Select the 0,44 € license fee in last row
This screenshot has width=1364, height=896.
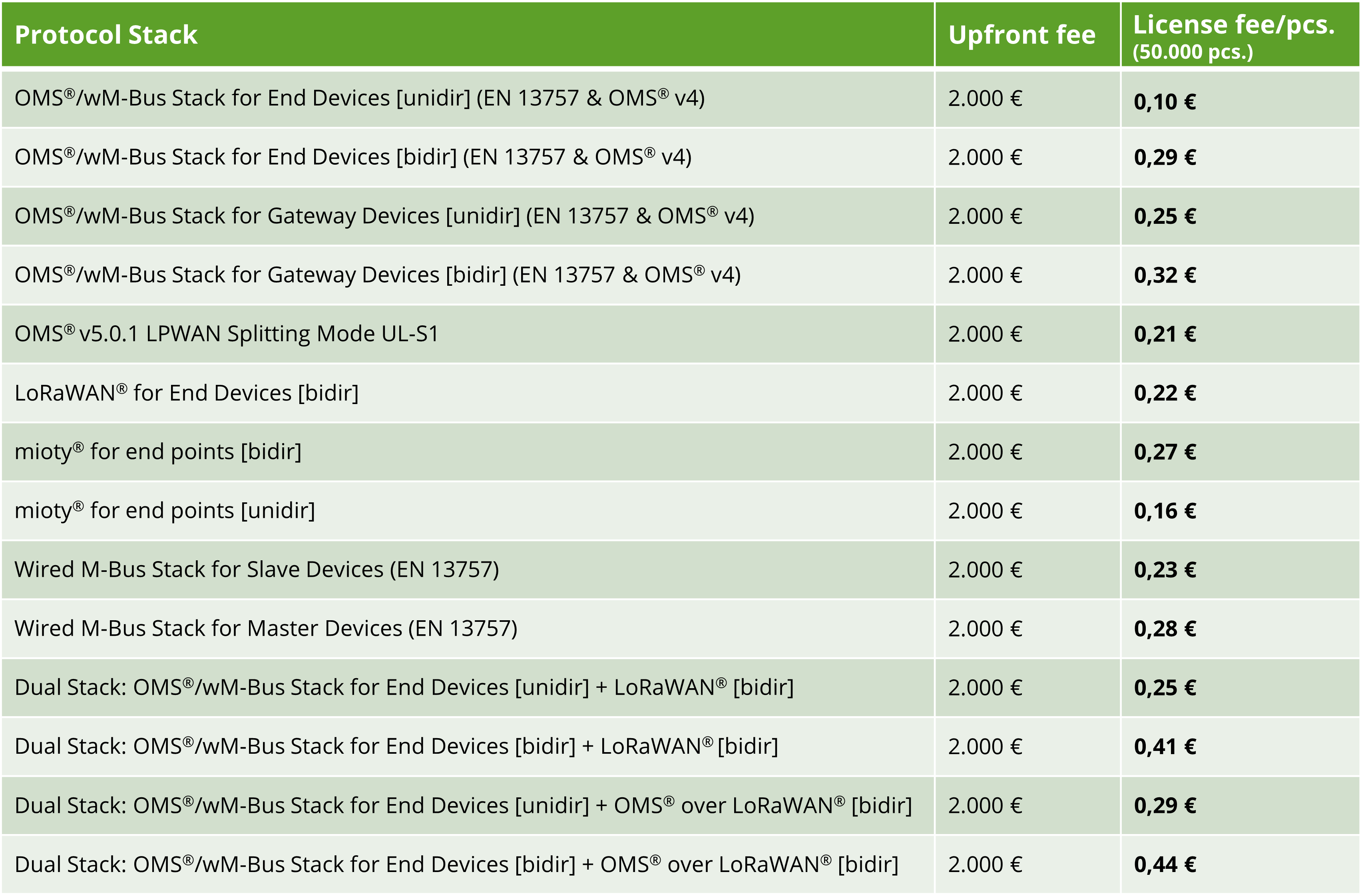tap(1165, 864)
